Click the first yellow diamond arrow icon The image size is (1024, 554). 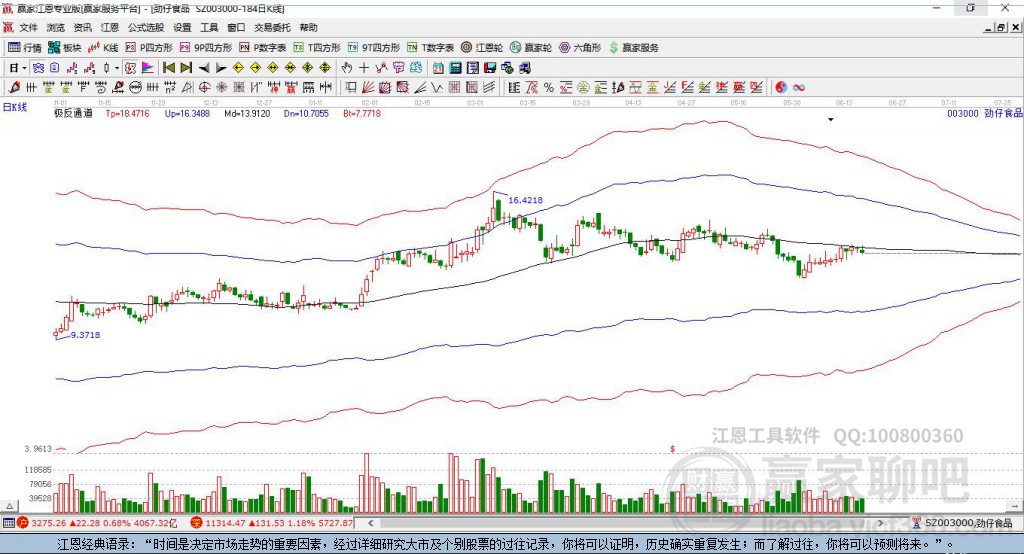click(238, 68)
